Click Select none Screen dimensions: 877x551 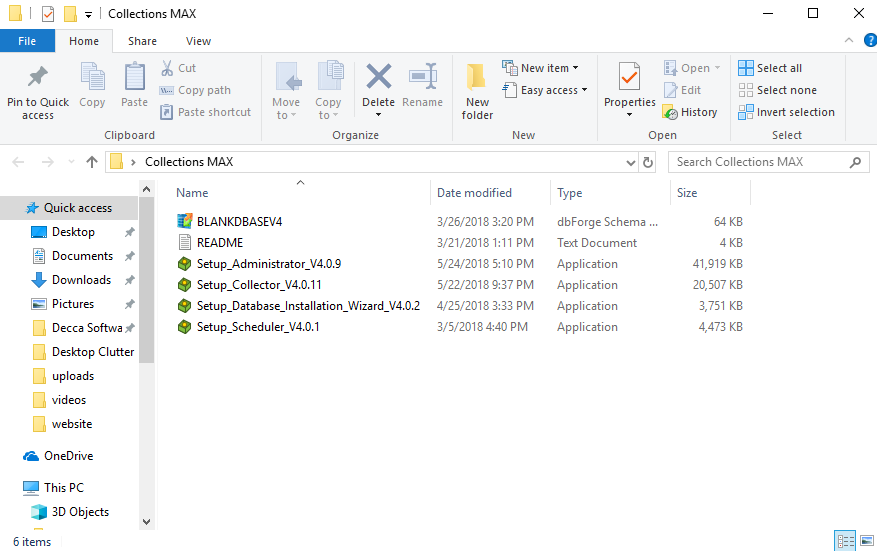tap(777, 90)
